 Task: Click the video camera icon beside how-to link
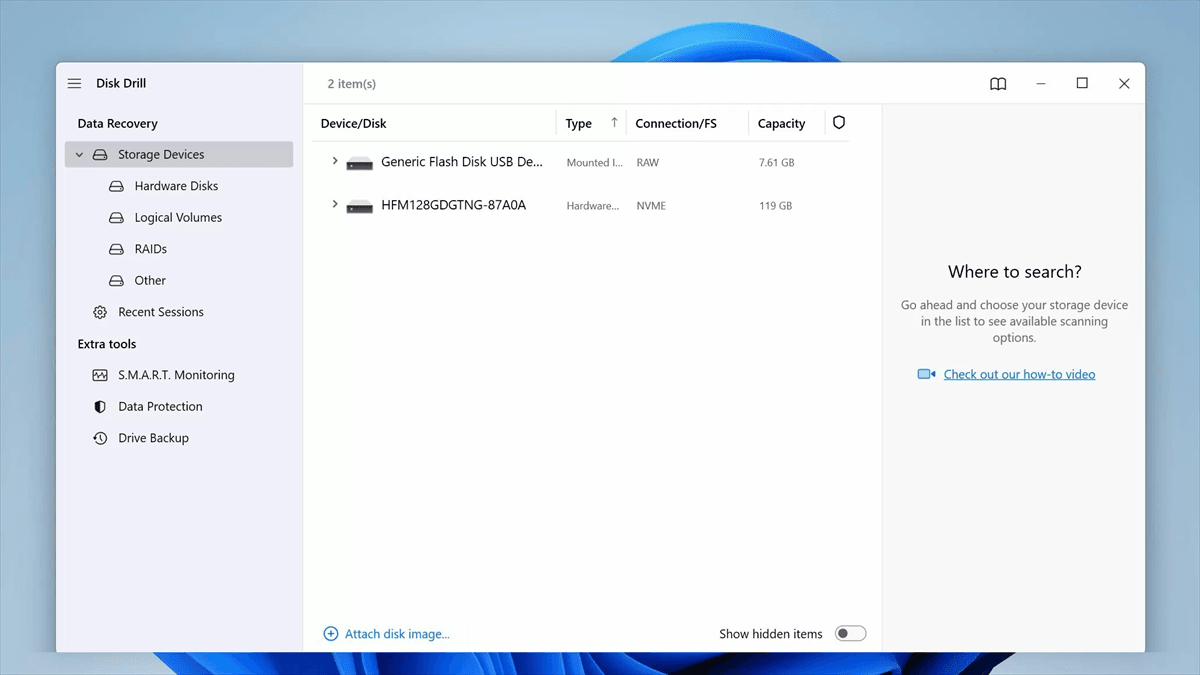point(926,374)
